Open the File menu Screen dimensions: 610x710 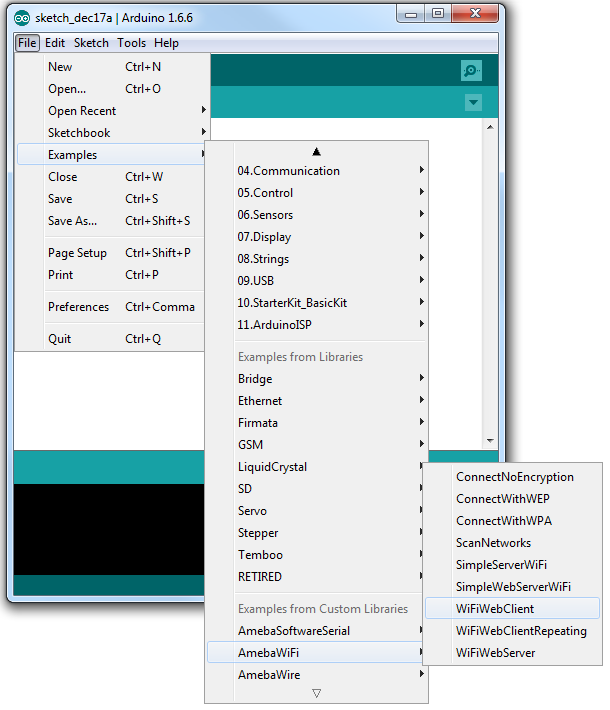click(x=27, y=43)
